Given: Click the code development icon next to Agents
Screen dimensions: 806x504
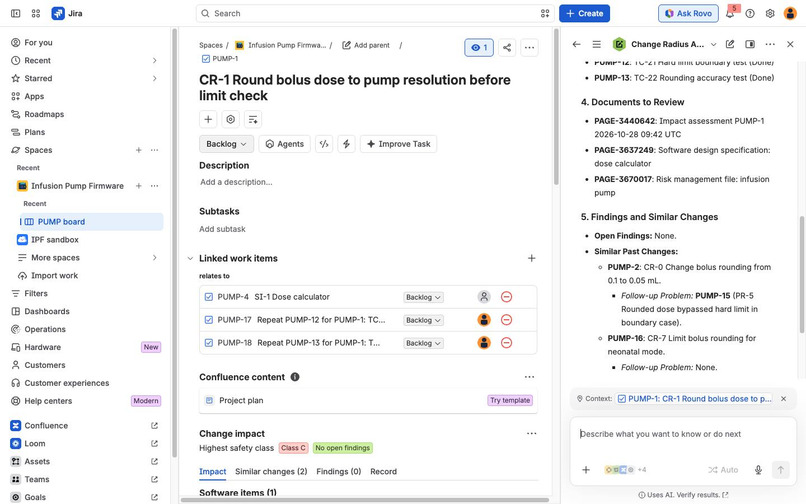Looking at the screenshot, I should (x=324, y=144).
